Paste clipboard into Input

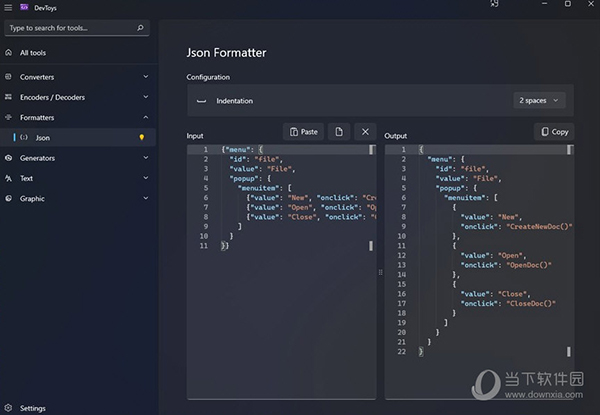pos(303,132)
